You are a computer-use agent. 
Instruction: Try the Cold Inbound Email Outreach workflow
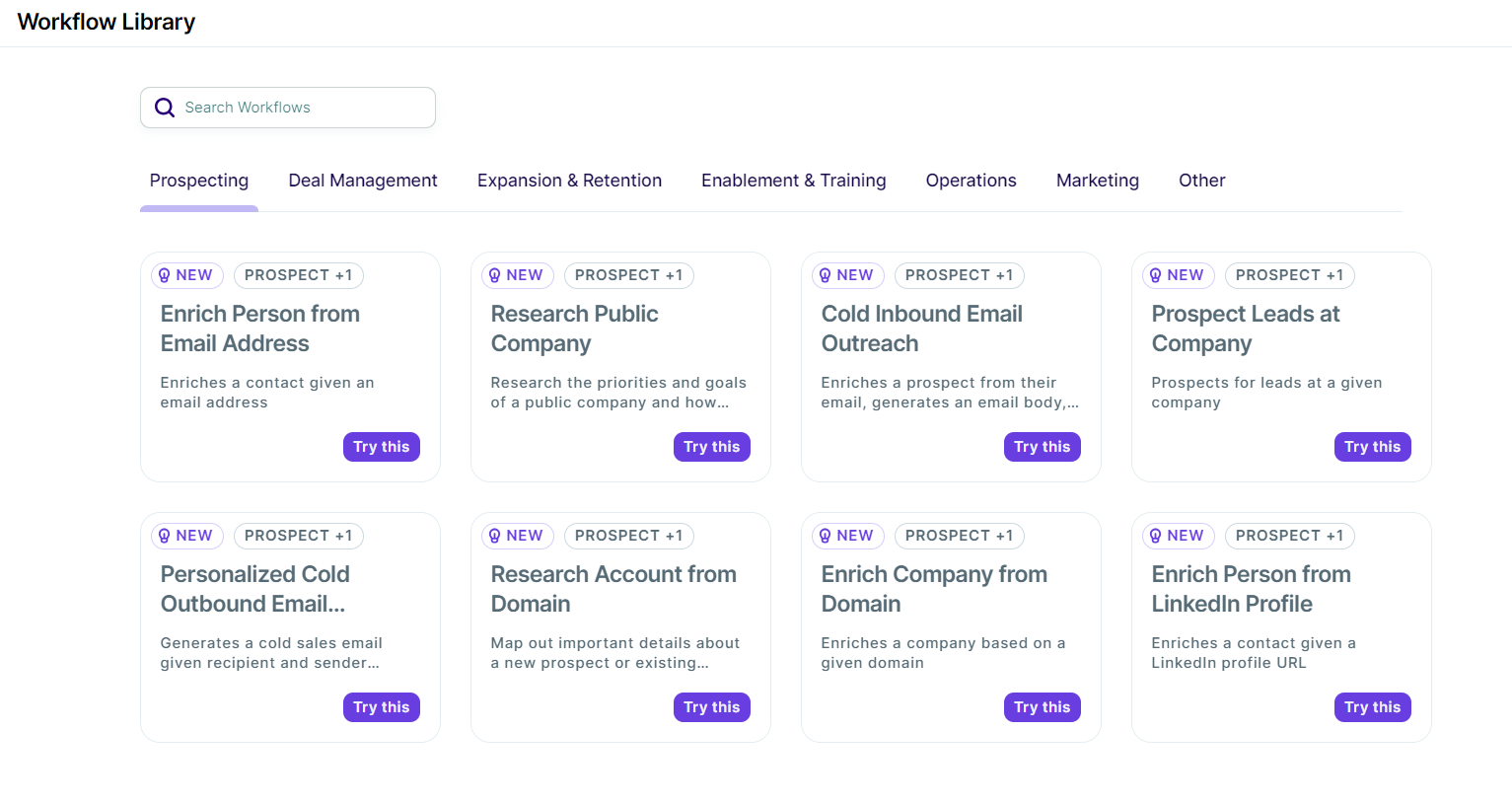point(1043,447)
